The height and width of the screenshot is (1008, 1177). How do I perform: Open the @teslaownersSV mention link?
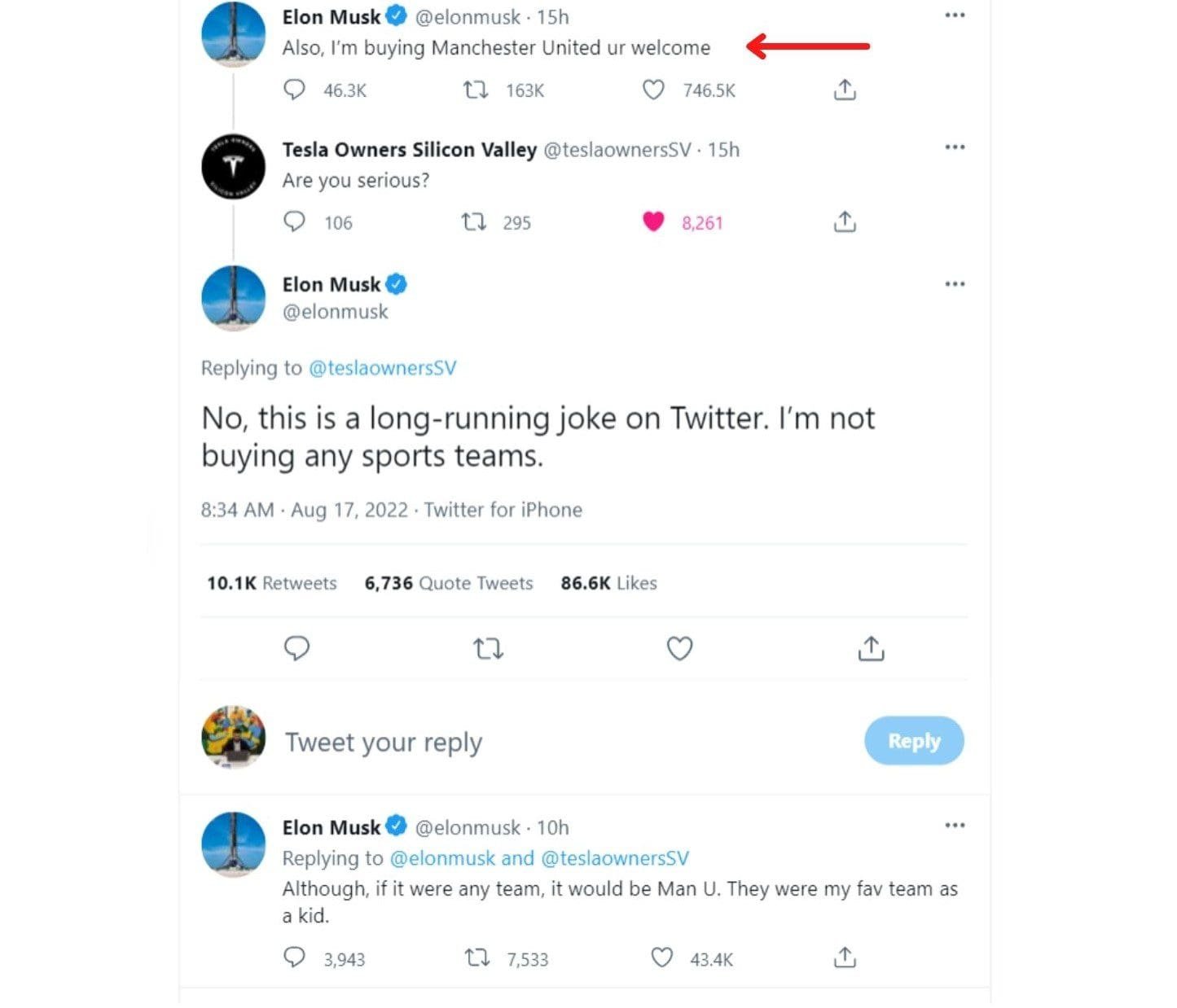(383, 368)
